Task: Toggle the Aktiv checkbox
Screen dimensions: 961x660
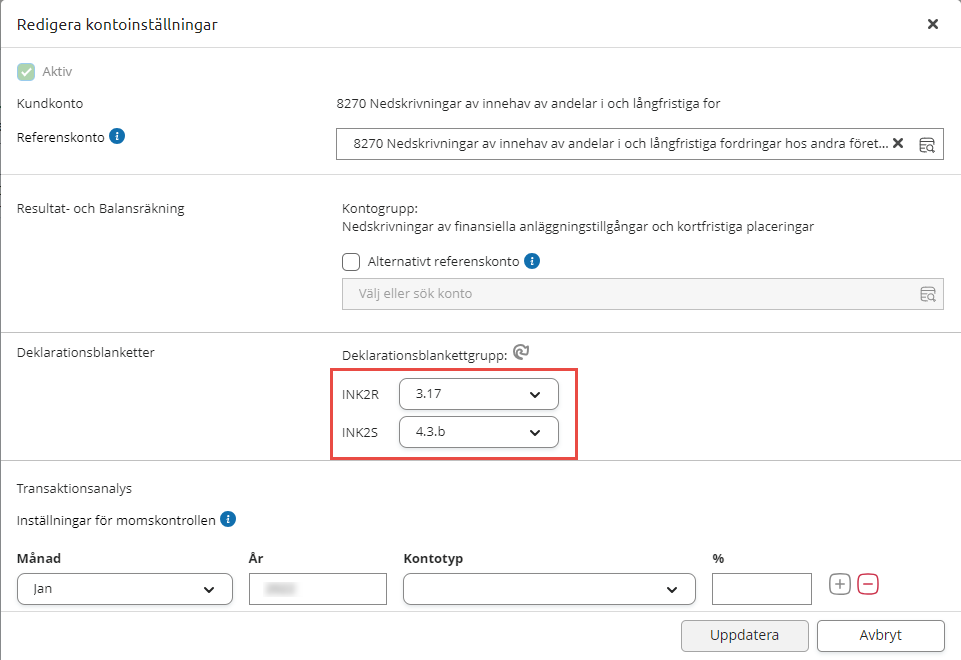Action: (26, 72)
